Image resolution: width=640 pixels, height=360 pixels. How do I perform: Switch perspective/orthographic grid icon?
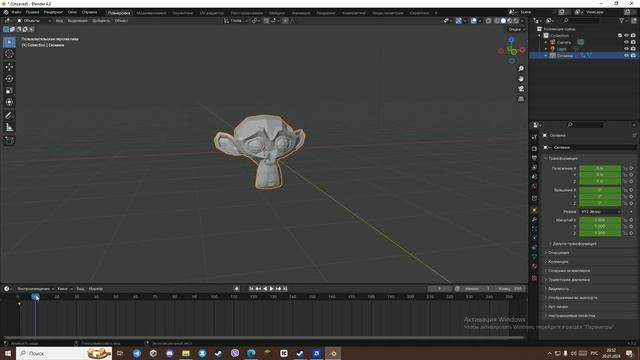coord(521,99)
